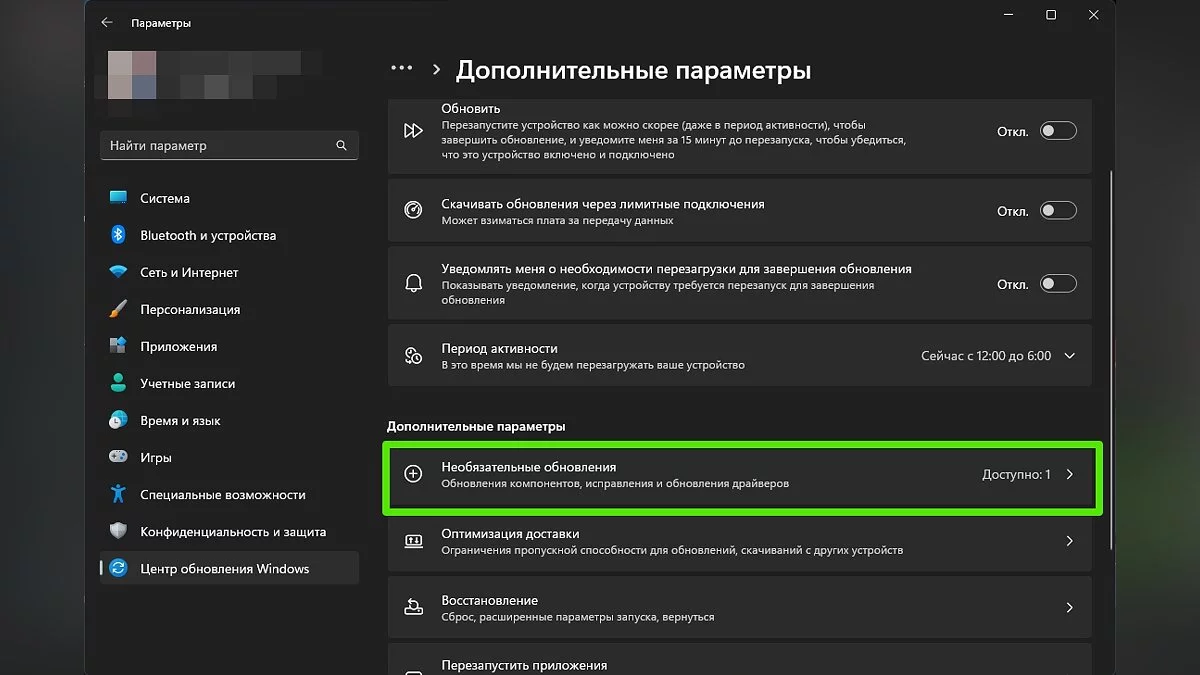The image size is (1200, 675).
Task: Select Центр обновления Windows in sidebar
Action: pyautogui.click(x=229, y=568)
